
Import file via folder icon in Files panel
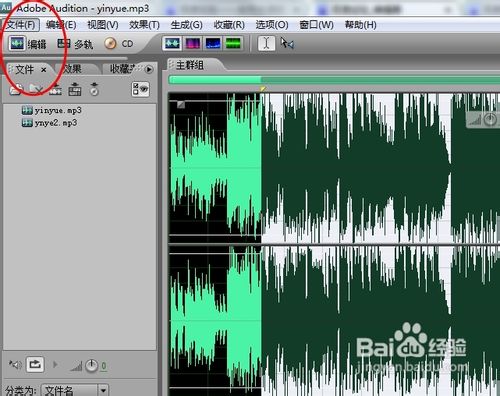point(15,89)
